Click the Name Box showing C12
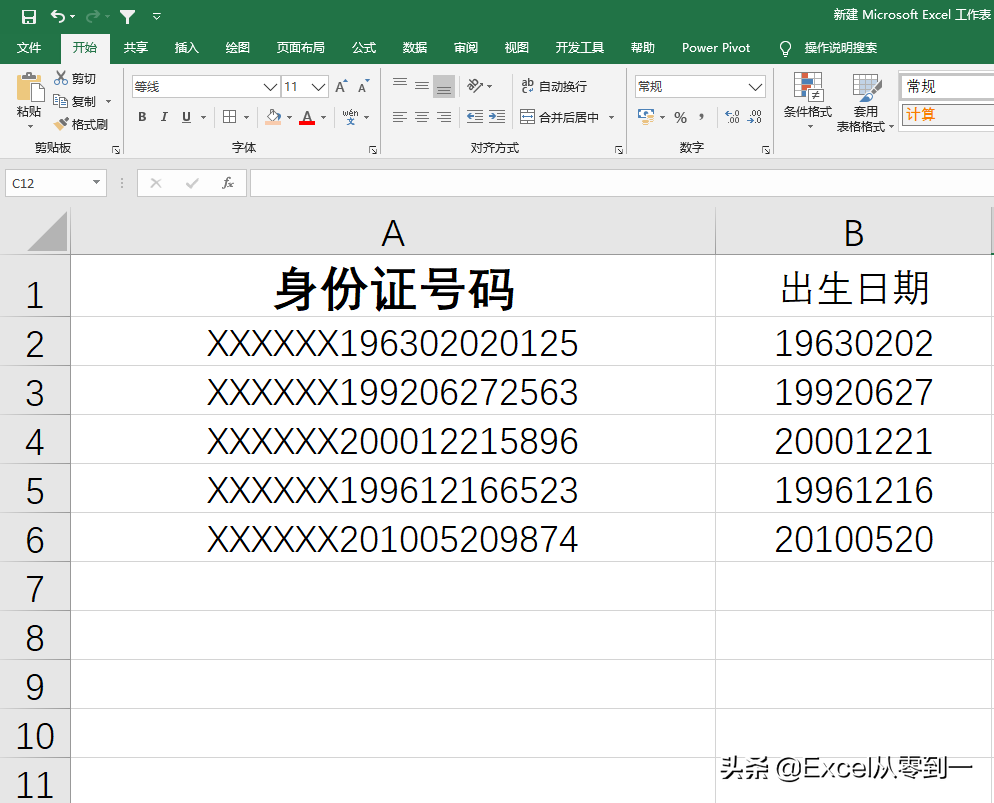Screen dimensions: 994x803 point(48,183)
